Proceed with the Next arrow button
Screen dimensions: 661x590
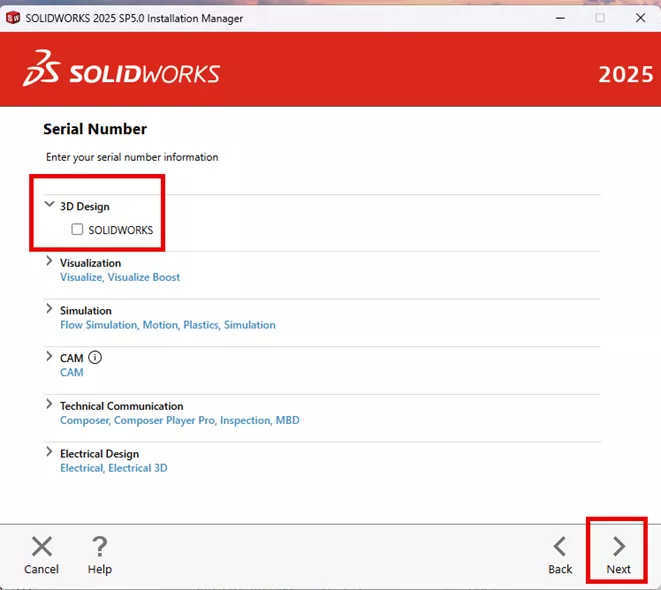[x=618, y=547]
